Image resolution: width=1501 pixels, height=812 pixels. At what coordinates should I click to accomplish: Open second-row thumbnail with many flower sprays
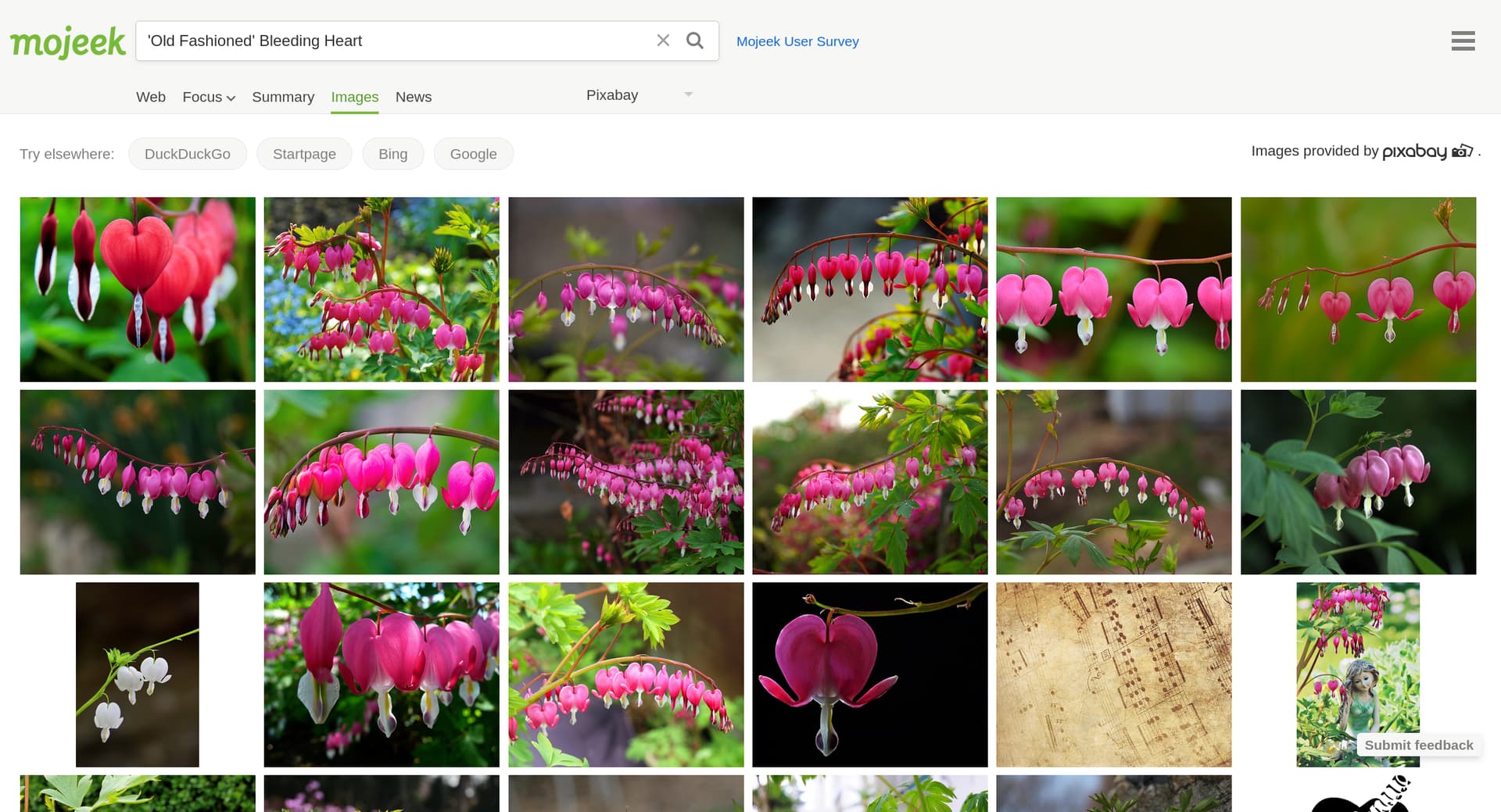coord(626,482)
